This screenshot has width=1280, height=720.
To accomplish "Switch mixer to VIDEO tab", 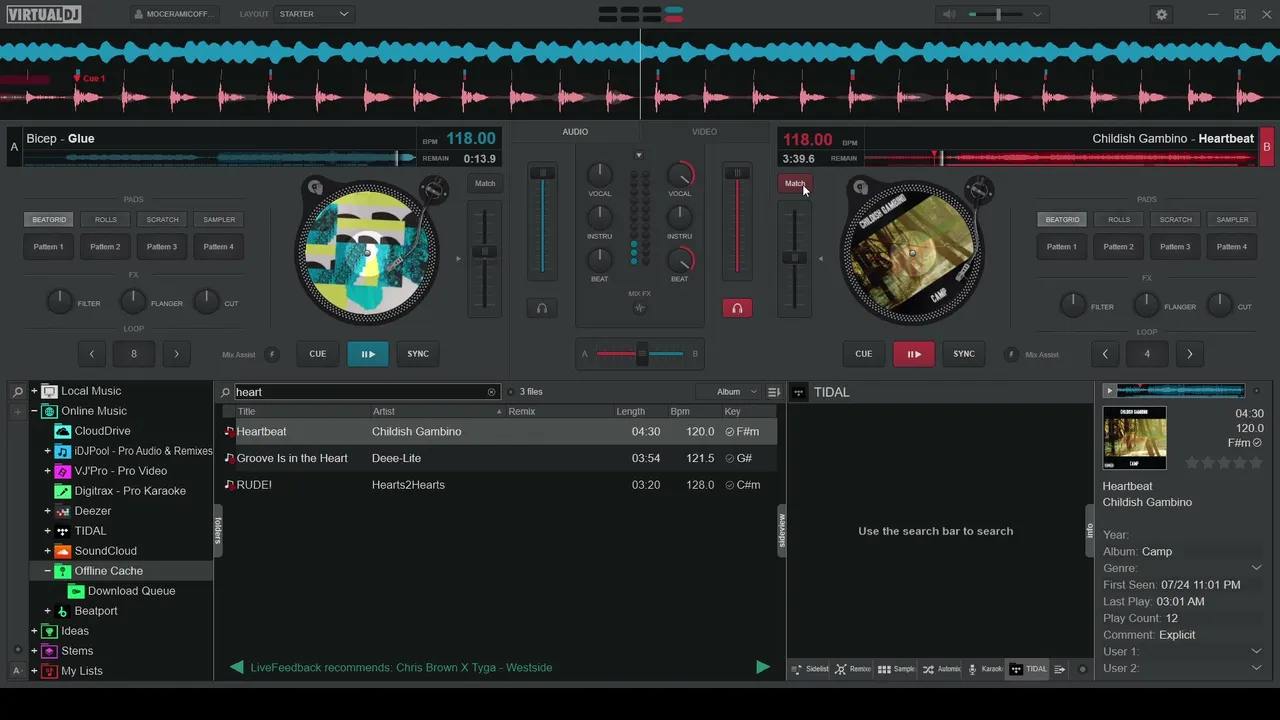I will point(704,132).
